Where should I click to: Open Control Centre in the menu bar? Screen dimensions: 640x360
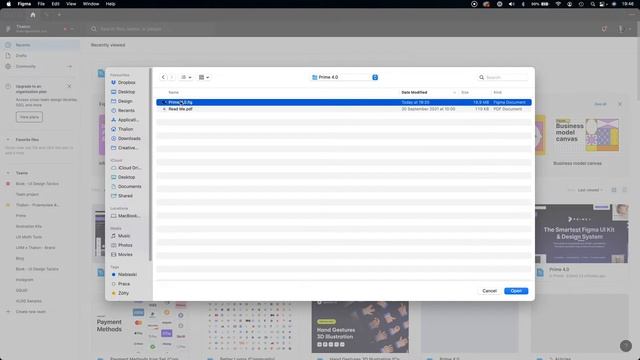click(x=602, y=4)
